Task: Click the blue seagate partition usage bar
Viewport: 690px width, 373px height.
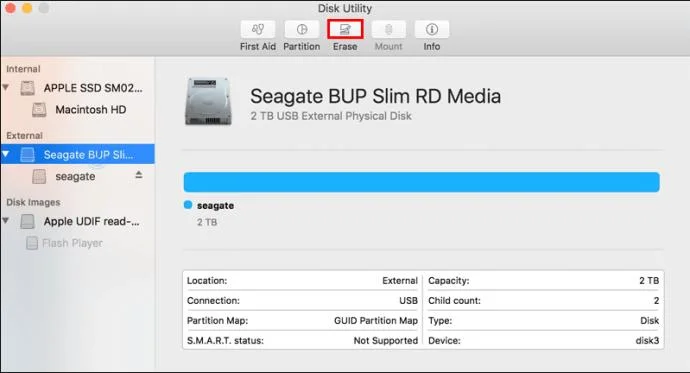Action: [x=422, y=182]
